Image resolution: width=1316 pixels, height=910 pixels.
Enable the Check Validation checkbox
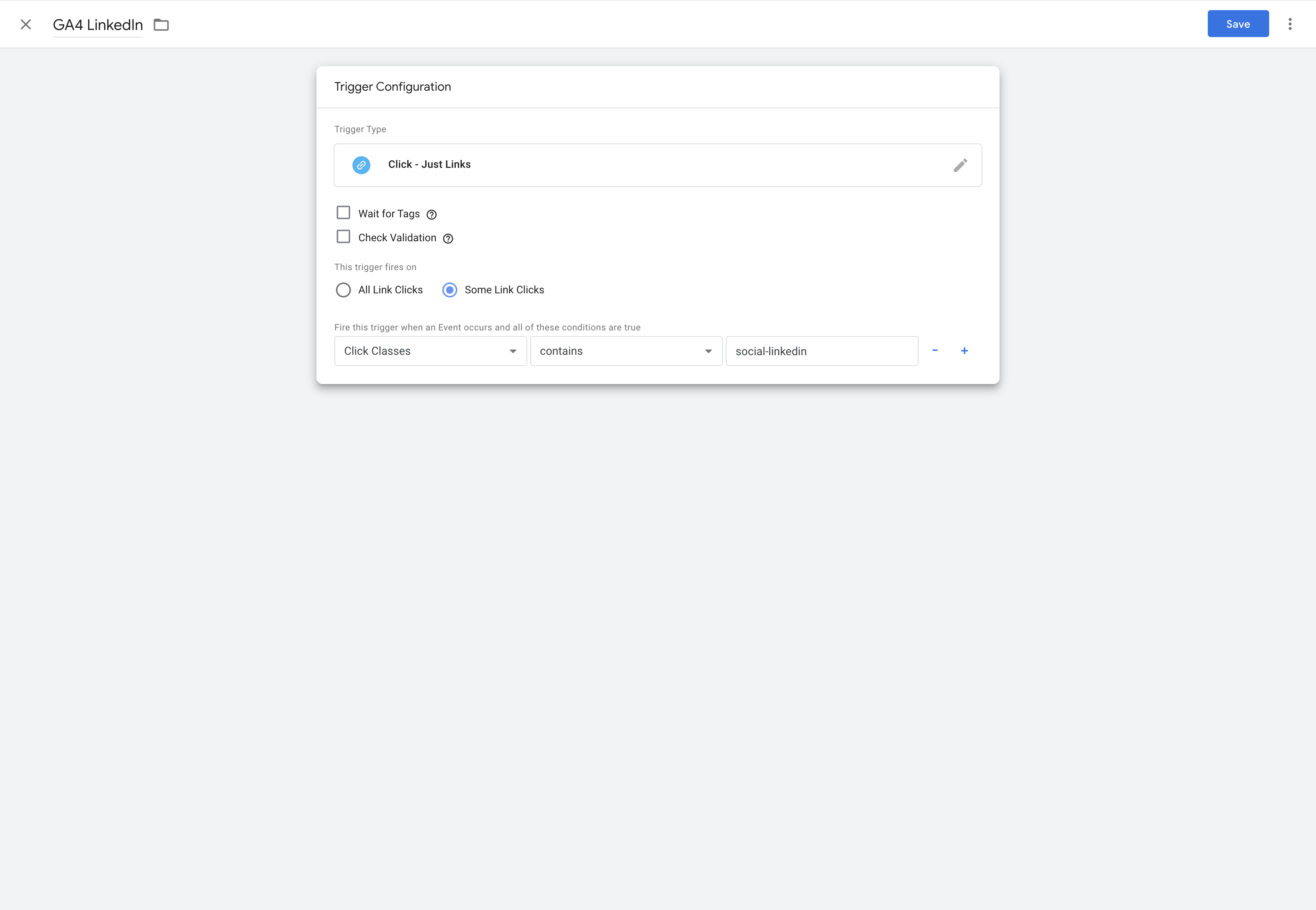coord(343,237)
